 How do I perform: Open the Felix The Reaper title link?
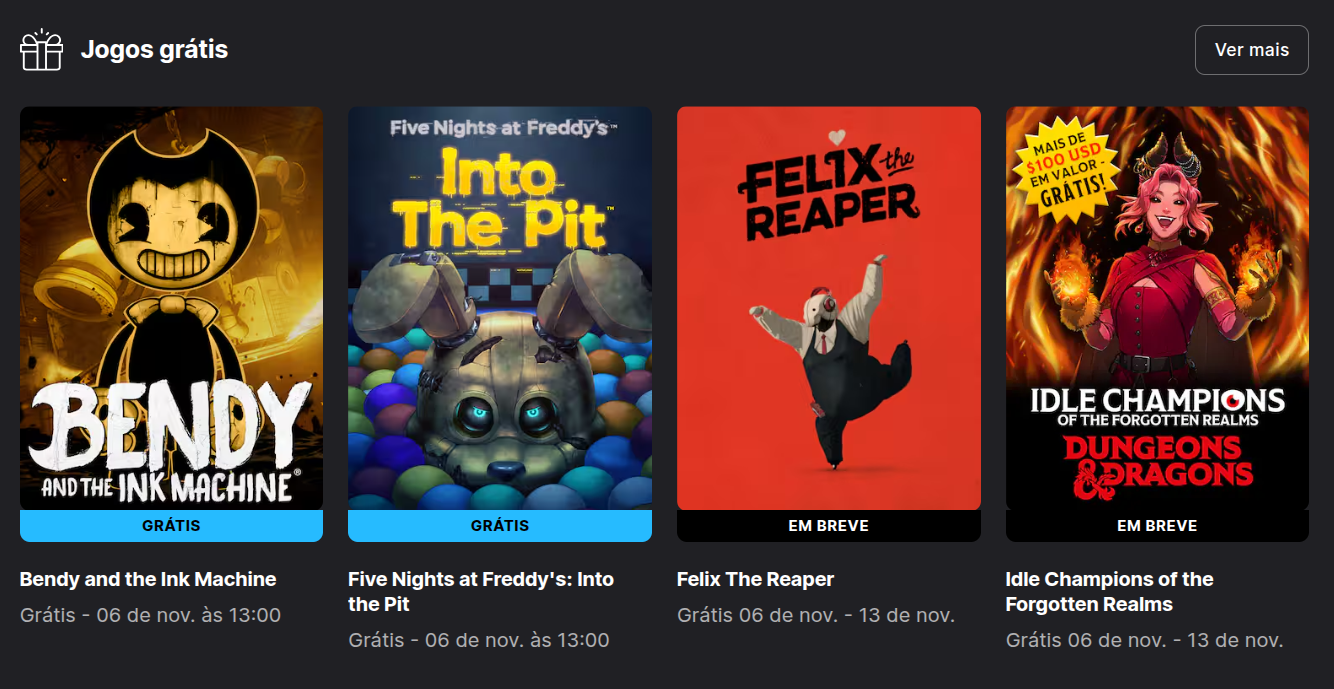tap(755, 579)
